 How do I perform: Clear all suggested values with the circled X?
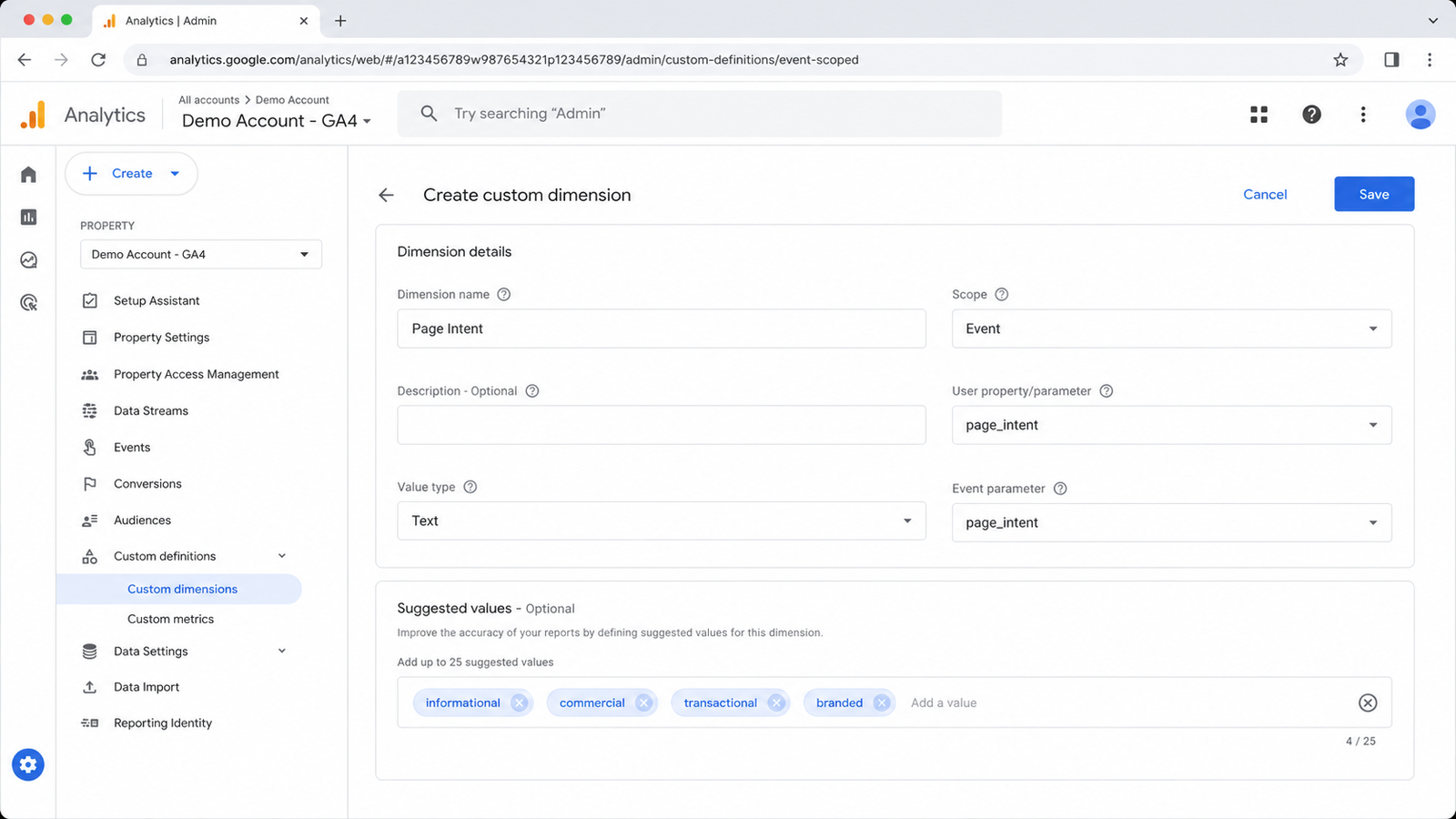click(x=1368, y=703)
